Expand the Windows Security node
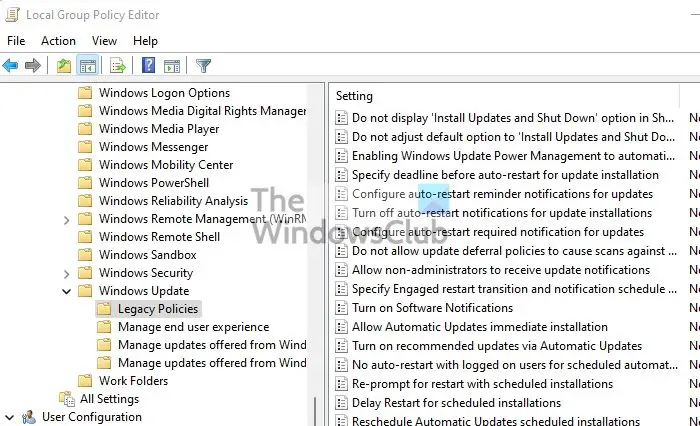700x426 pixels. pyautogui.click(x=67, y=274)
